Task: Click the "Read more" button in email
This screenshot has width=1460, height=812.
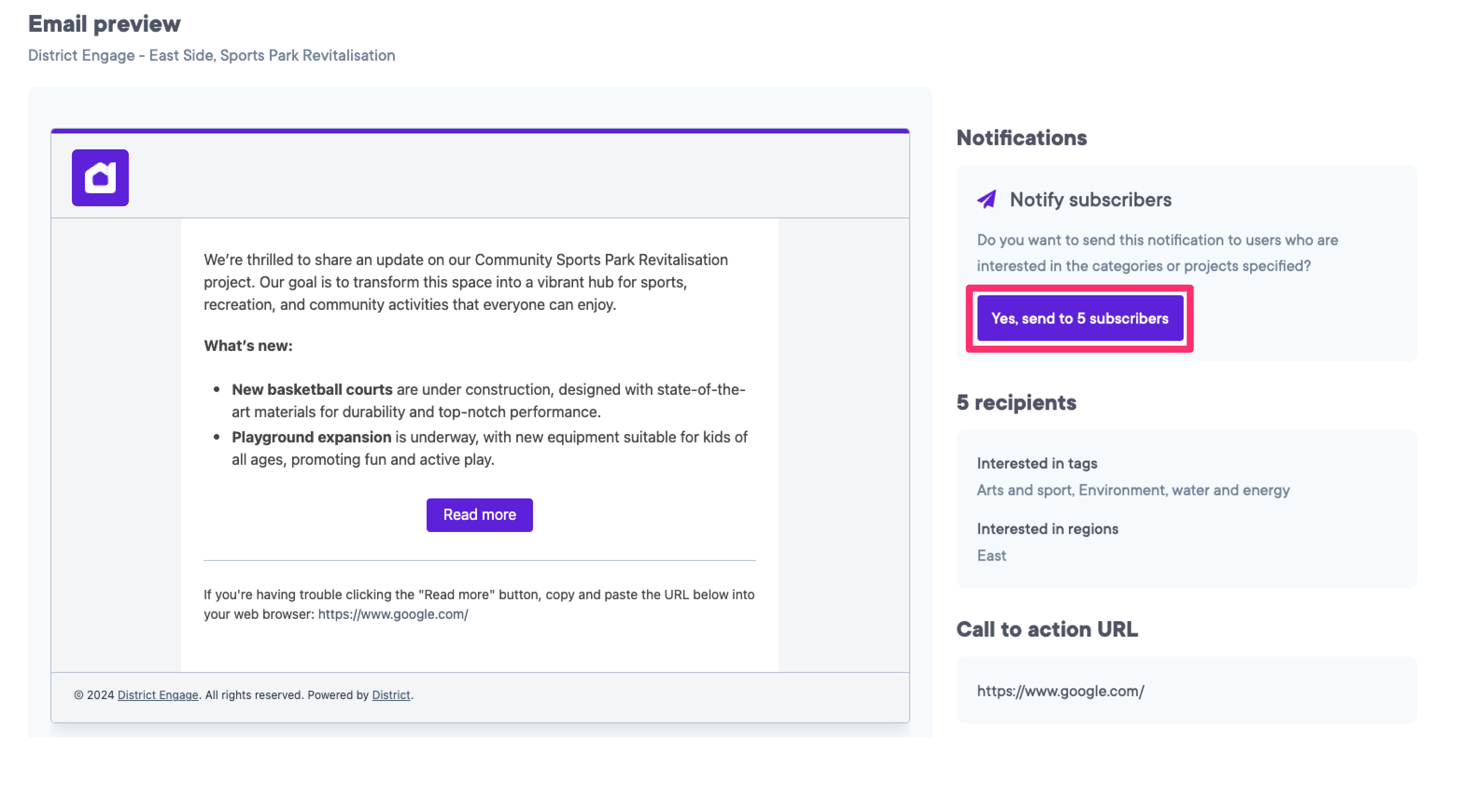Action: [479, 515]
